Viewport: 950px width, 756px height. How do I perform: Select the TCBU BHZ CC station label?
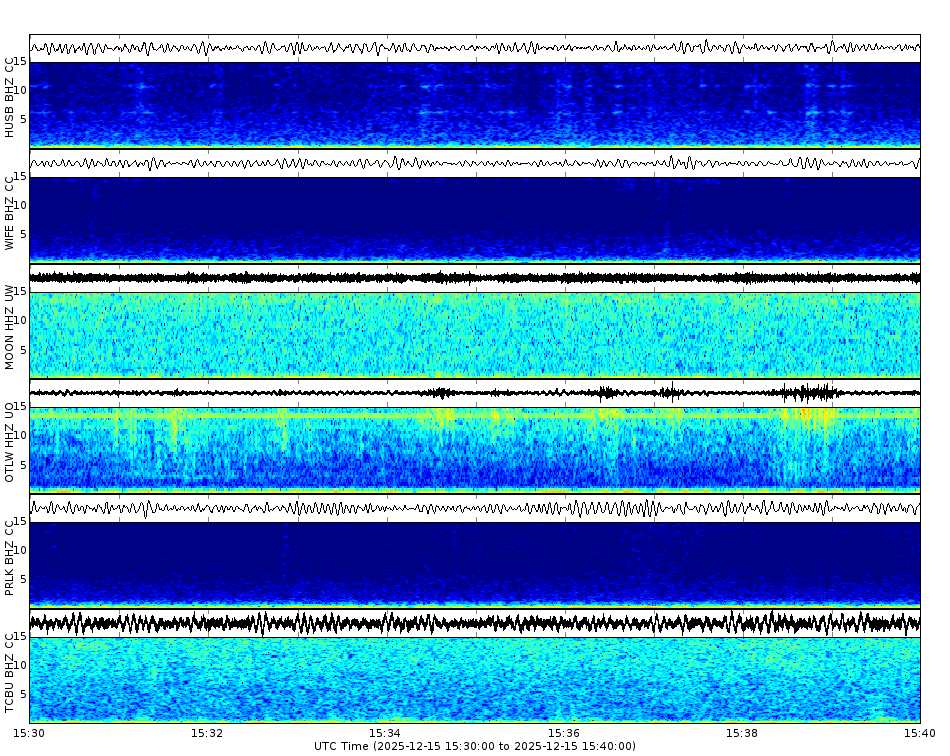coord(10,670)
